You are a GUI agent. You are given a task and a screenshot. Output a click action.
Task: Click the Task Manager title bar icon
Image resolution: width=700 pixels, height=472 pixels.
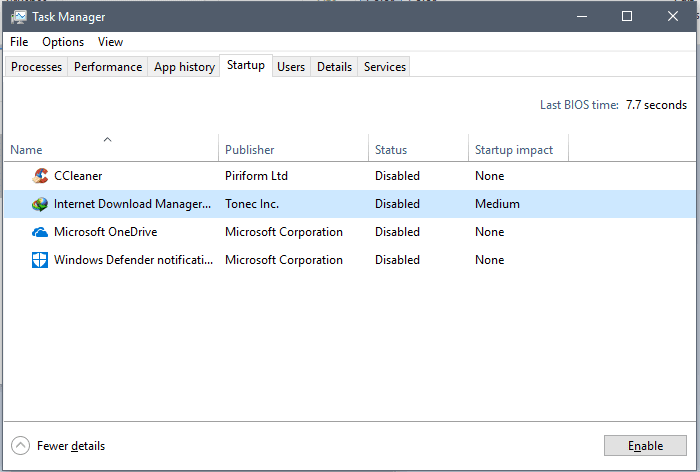pyautogui.click(x=18, y=17)
